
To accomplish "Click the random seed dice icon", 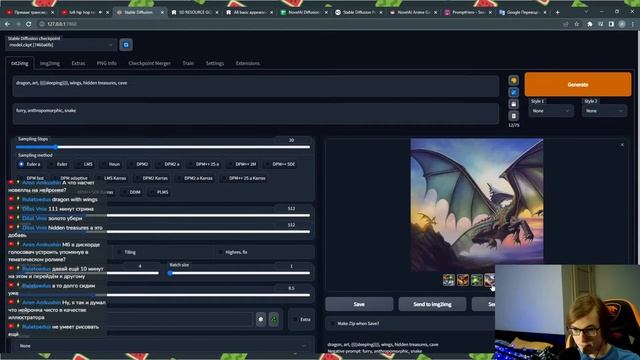I will pyautogui.click(x=261, y=319).
